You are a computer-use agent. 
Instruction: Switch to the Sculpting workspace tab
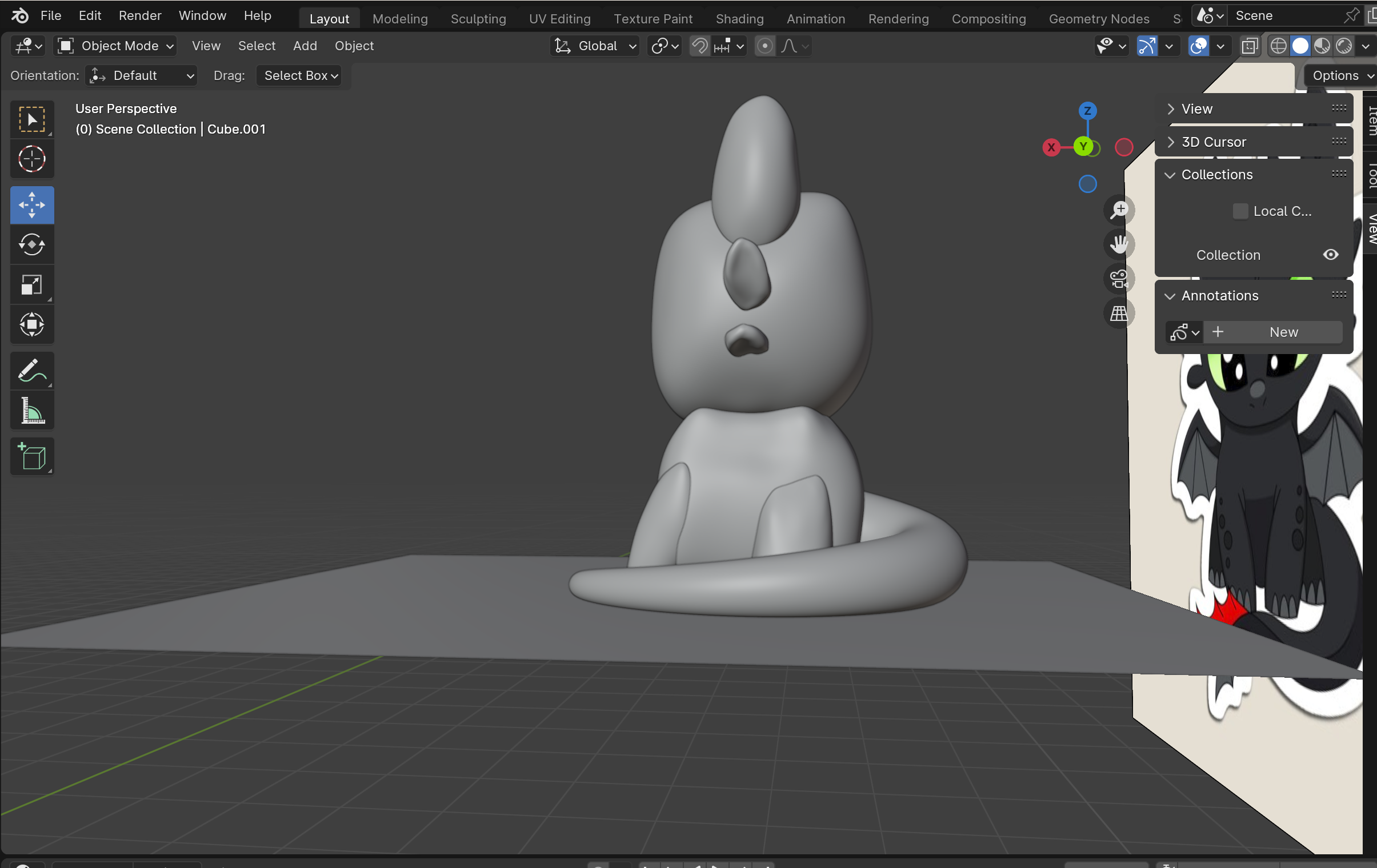click(478, 19)
